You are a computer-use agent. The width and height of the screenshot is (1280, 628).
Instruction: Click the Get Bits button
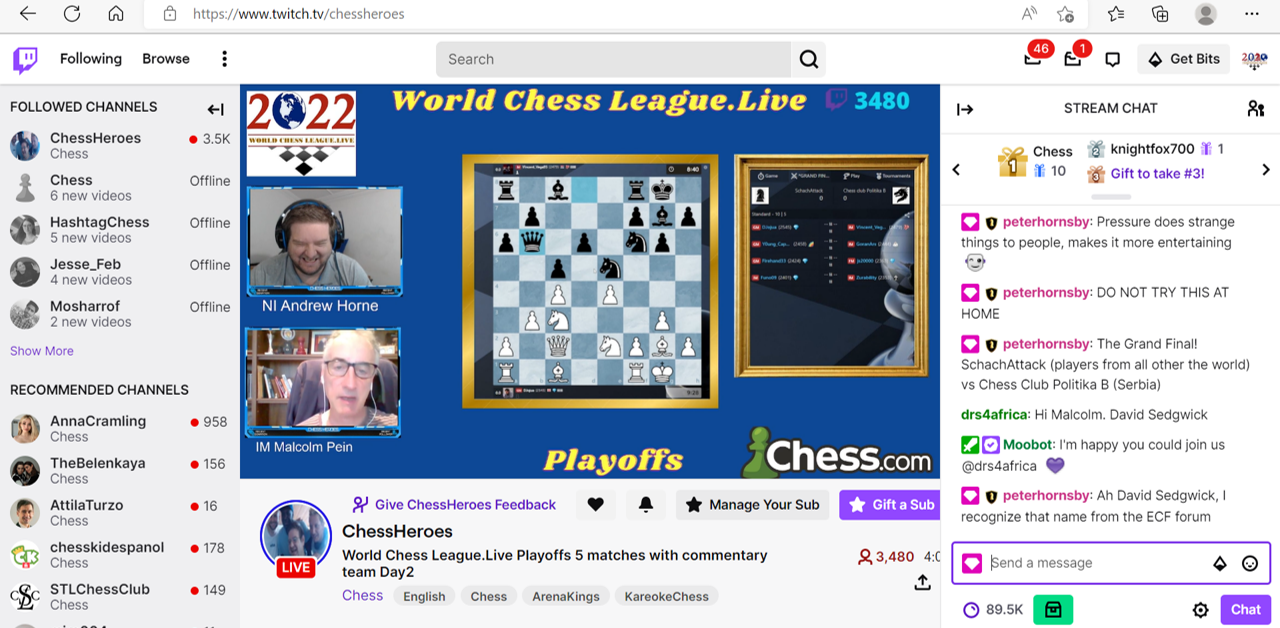point(1183,59)
